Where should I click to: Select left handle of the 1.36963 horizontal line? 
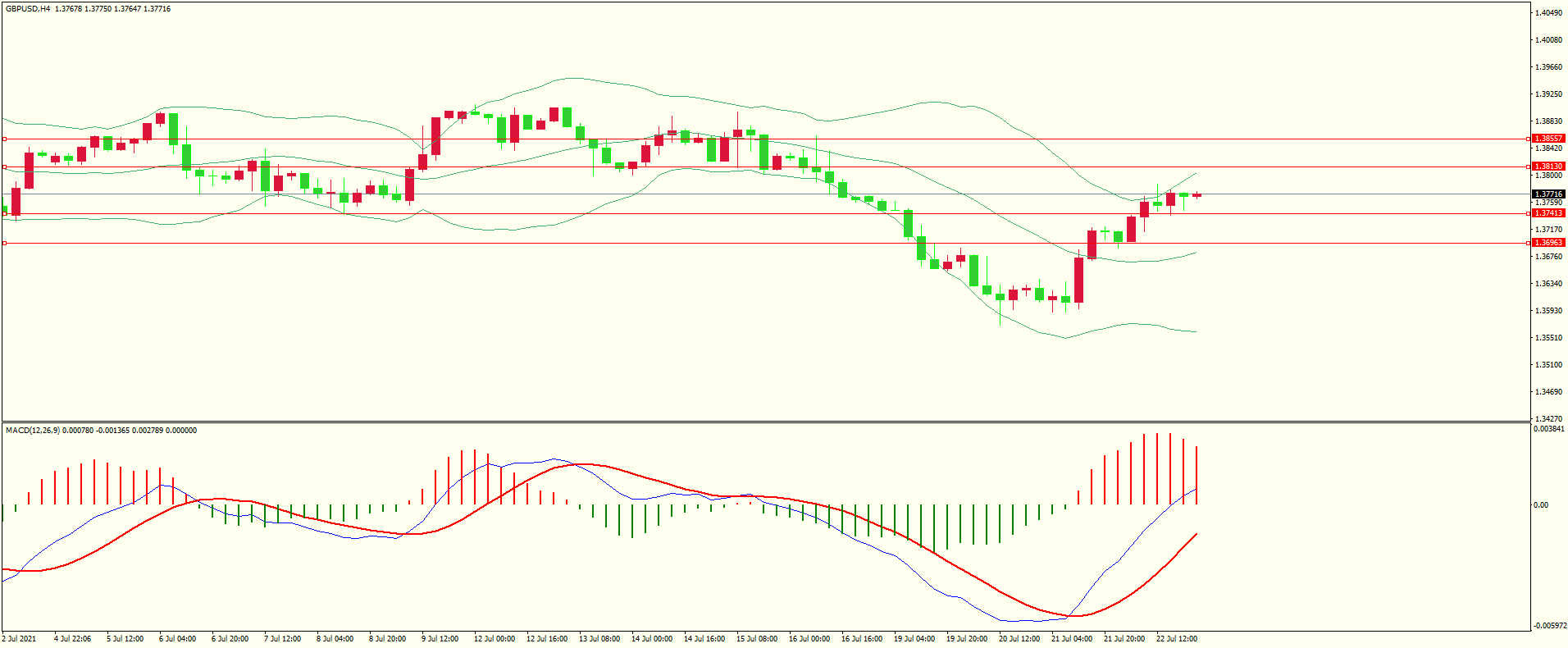pos(4,243)
